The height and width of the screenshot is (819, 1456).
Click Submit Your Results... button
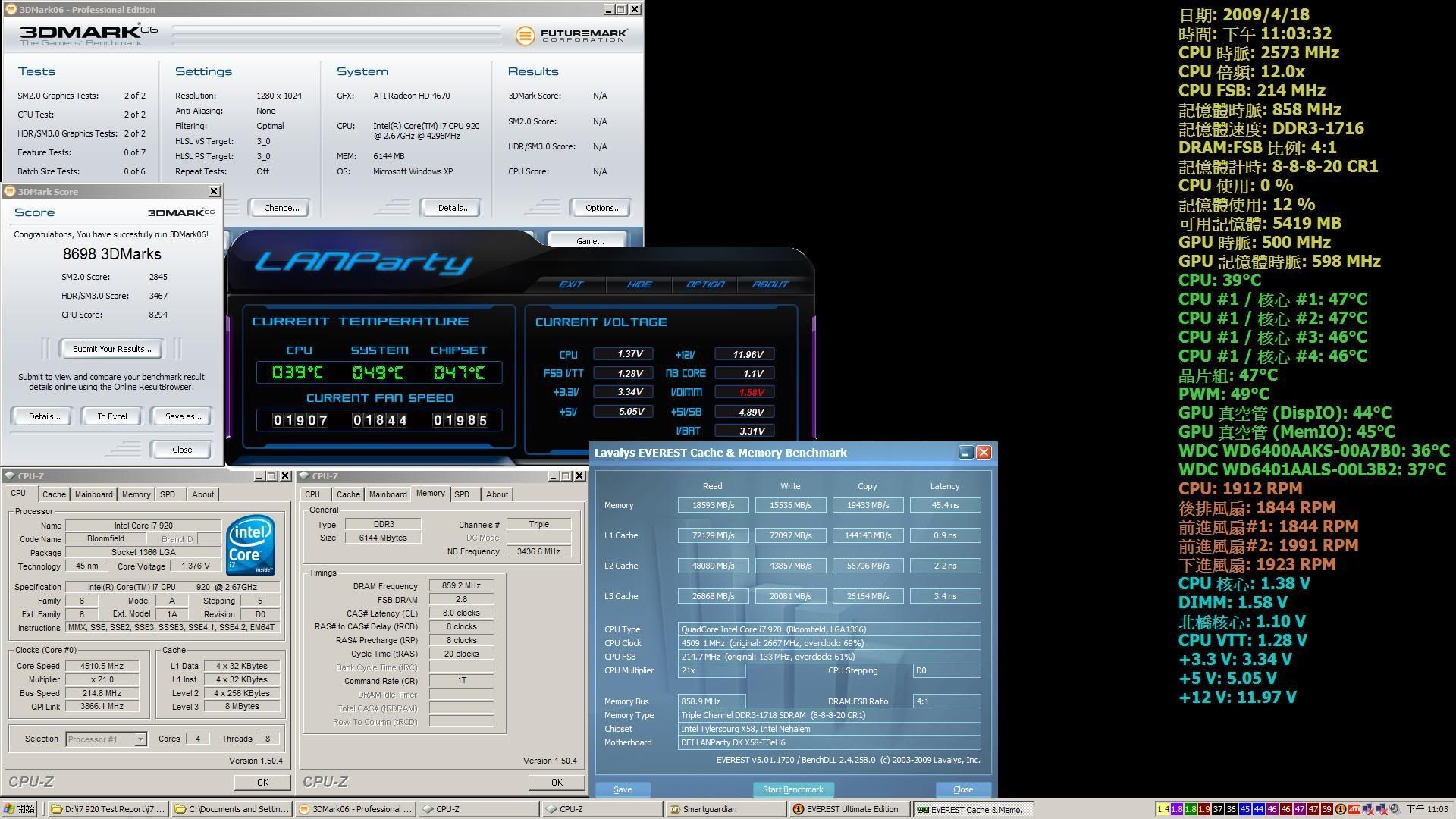(x=112, y=349)
